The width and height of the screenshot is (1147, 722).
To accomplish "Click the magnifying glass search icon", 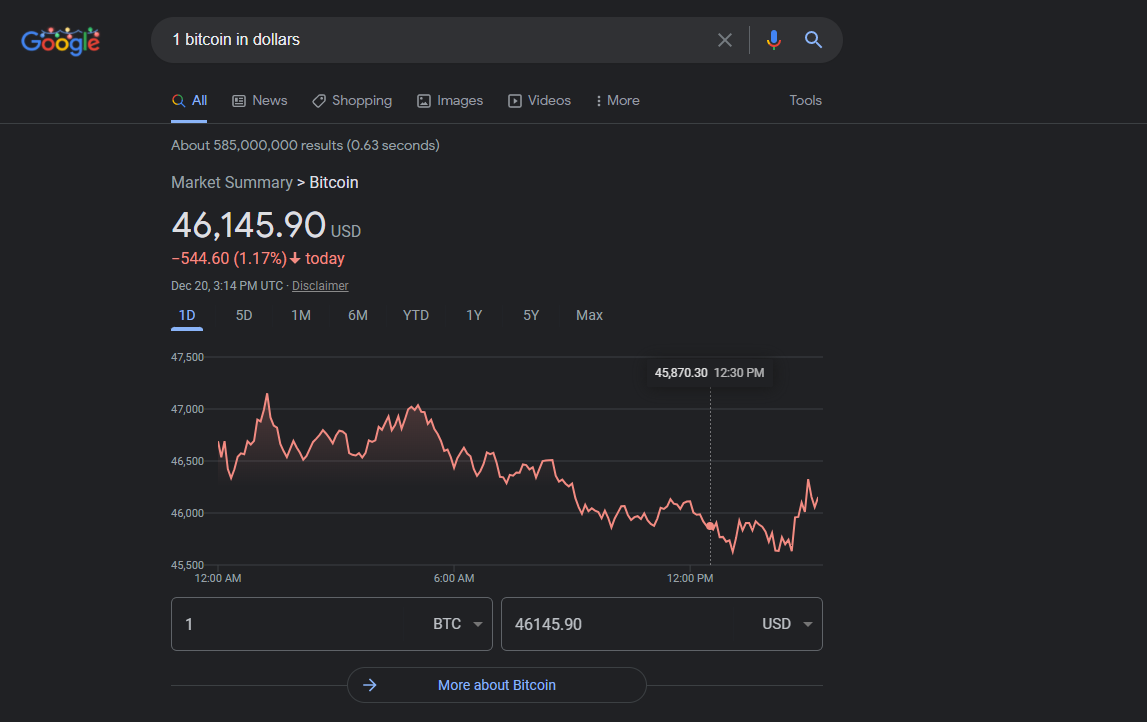I will [x=813, y=40].
